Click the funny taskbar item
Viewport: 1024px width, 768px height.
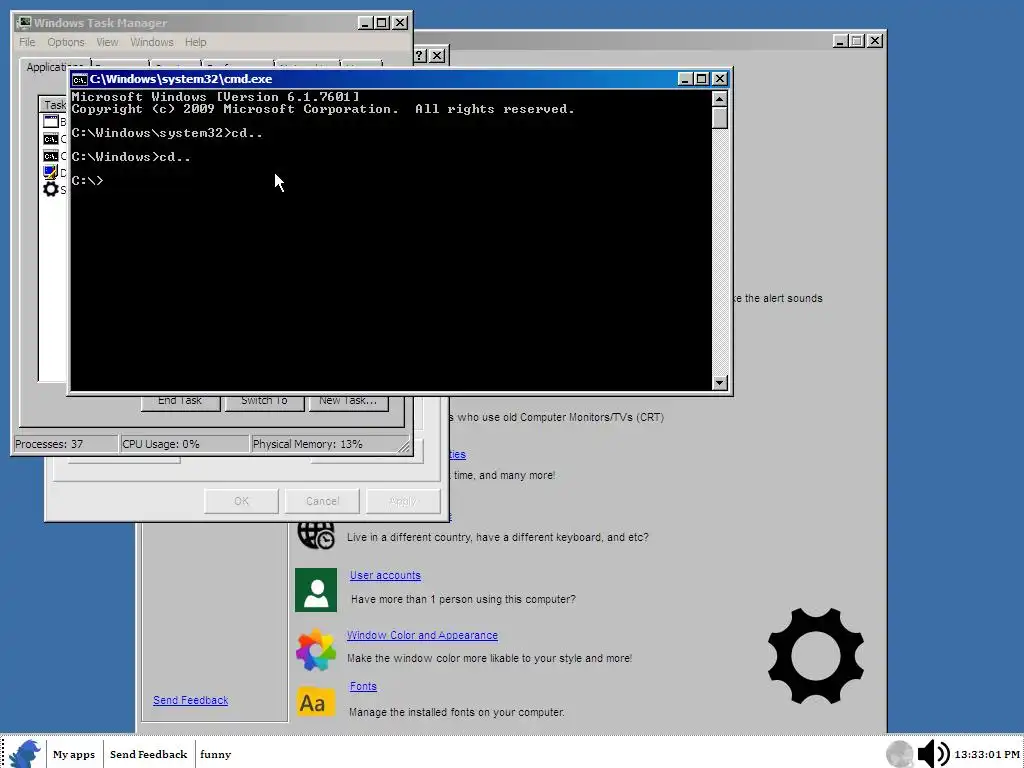point(216,754)
